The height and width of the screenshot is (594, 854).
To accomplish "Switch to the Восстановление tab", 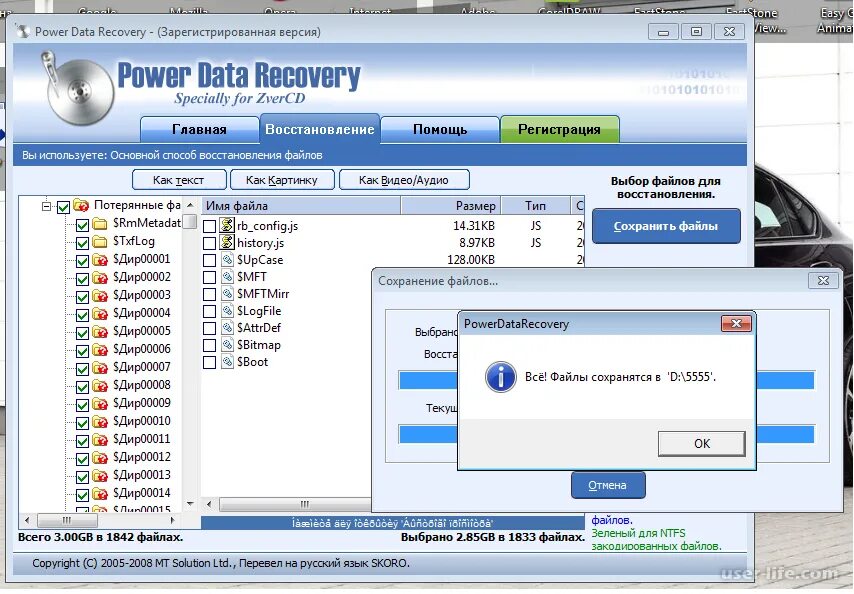I will (320, 128).
